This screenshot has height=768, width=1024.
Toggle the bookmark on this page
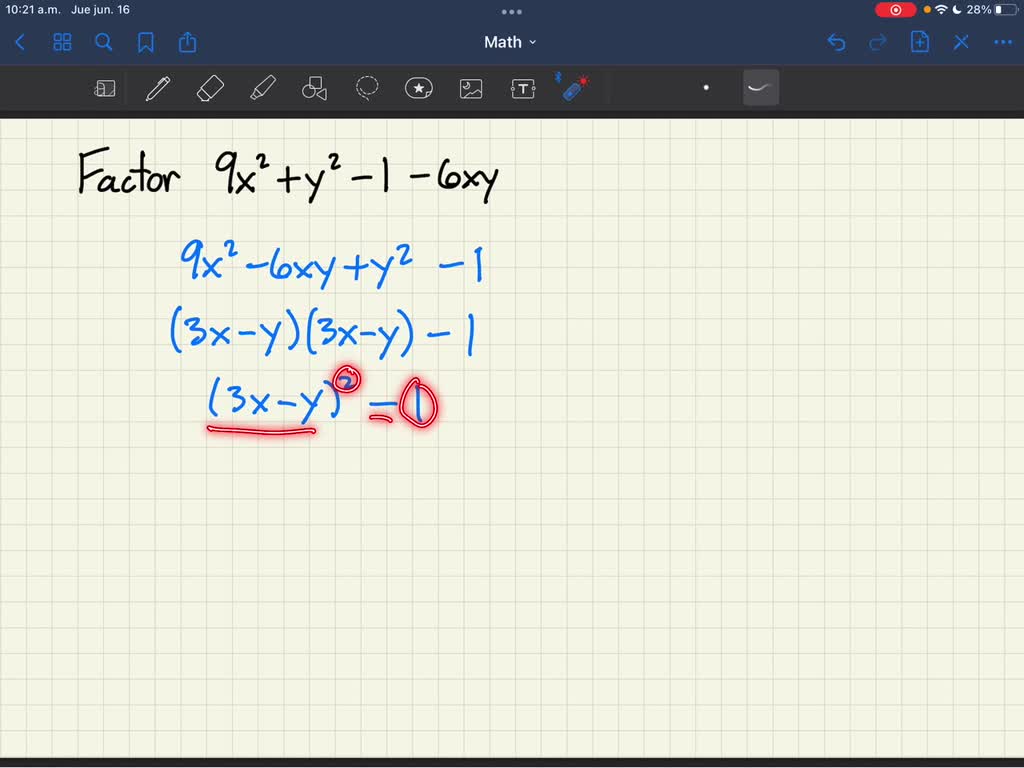point(146,42)
